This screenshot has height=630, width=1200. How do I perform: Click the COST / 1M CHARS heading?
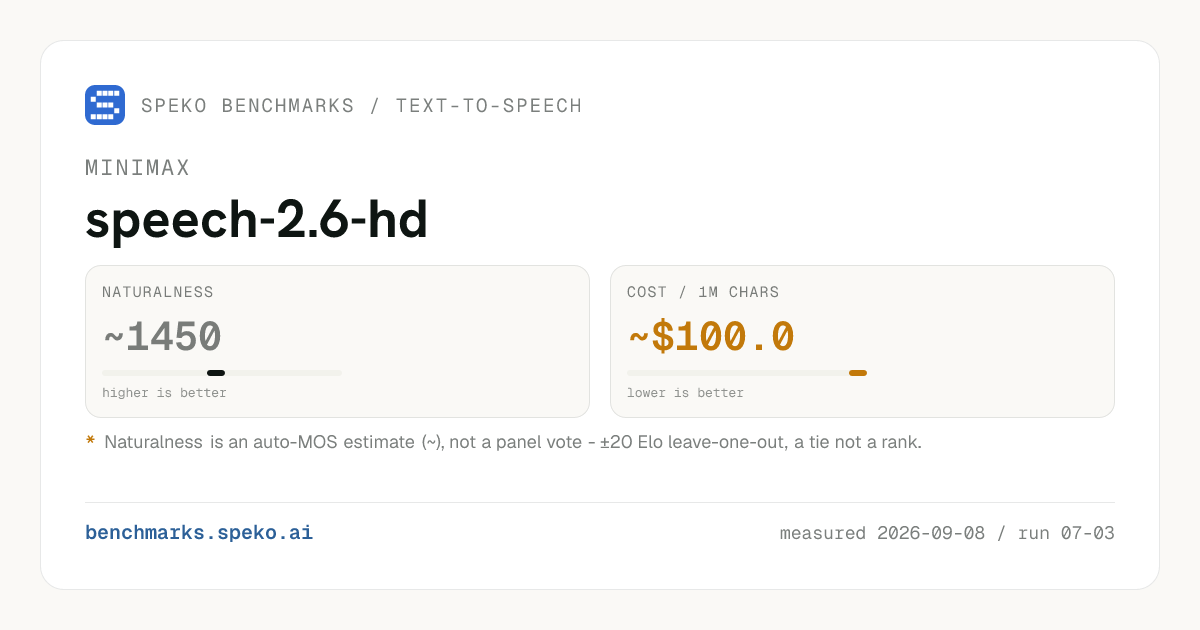tap(703, 293)
